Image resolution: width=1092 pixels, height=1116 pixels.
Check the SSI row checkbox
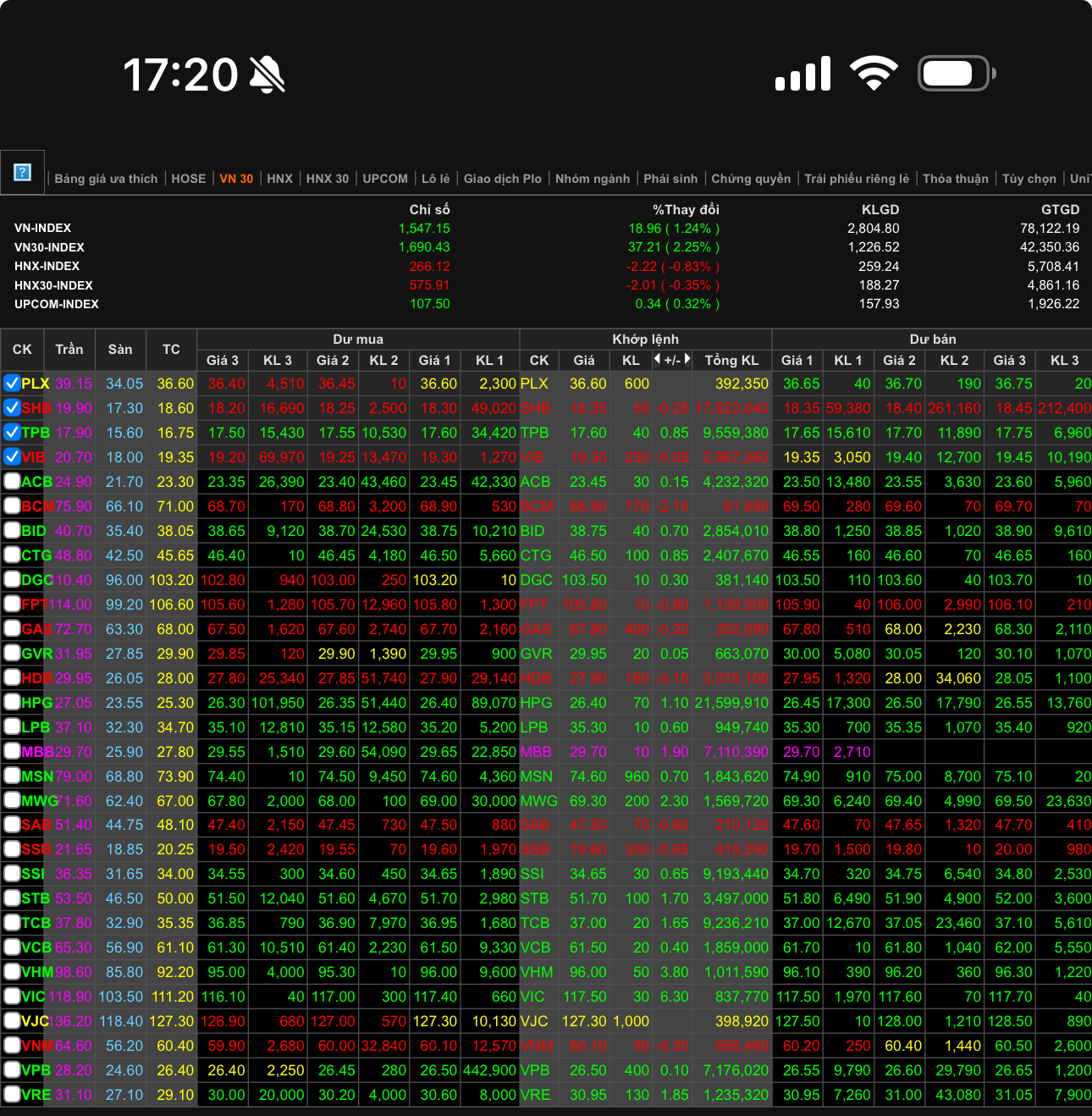[x=12, y=873]
